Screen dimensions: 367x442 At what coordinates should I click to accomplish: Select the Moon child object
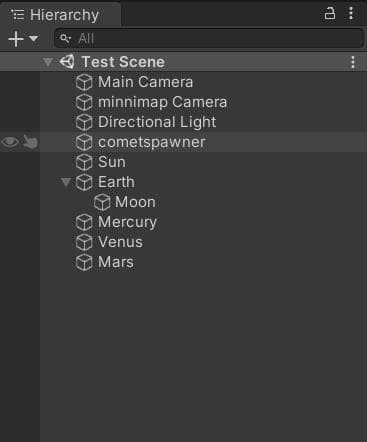point(135,202)
